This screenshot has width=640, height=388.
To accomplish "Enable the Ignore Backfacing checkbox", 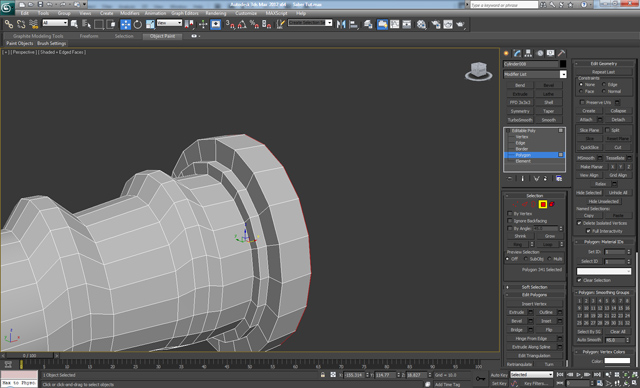I will 510,221.
